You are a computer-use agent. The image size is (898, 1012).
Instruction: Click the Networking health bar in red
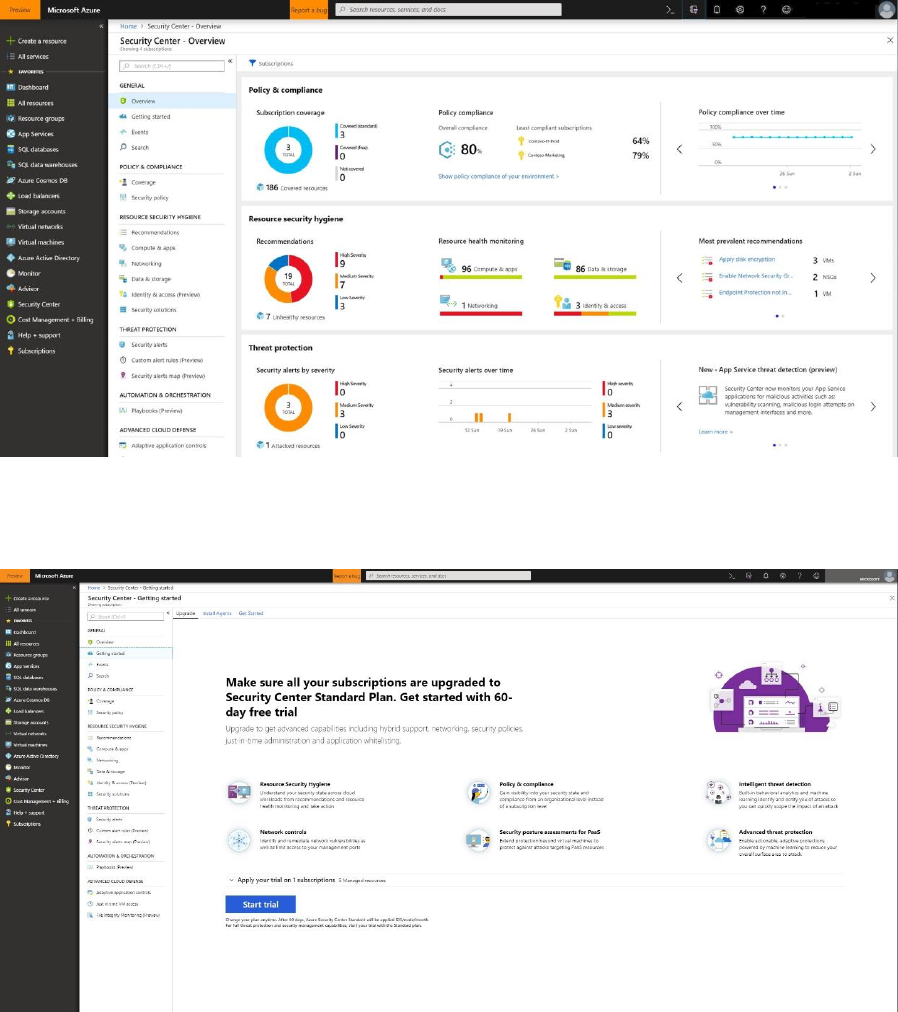click(x=481, y=314)
